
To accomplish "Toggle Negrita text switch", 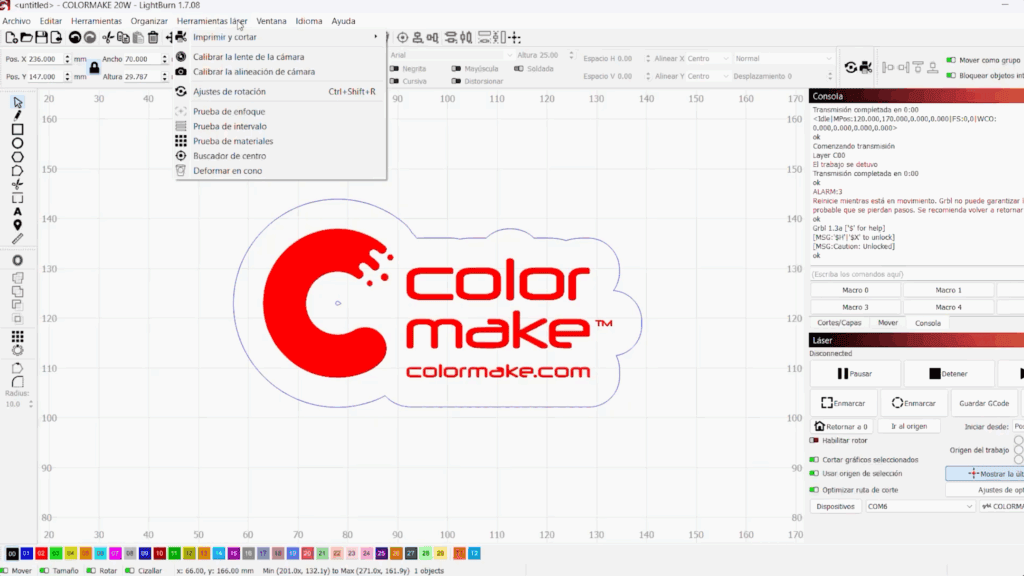I will click(394, 69).
